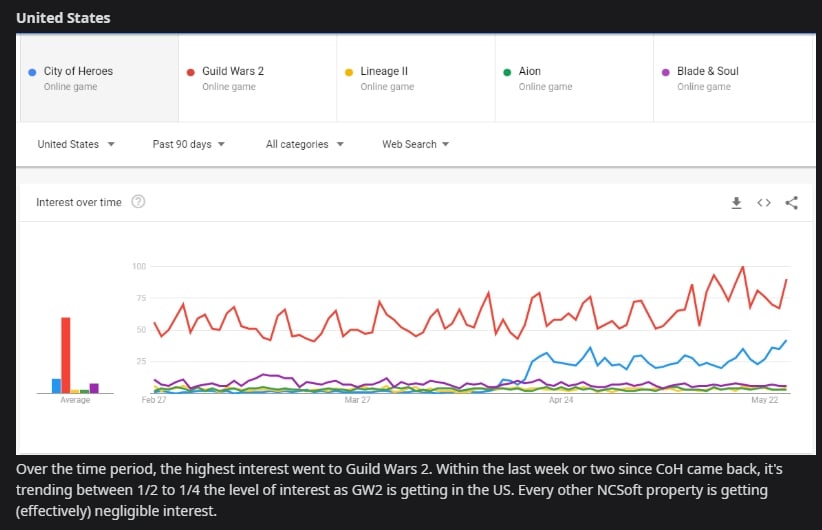This screenshot has width=822, height=530.
Task: Click the 25 value on the y-axis
Action: coord(141,361)
